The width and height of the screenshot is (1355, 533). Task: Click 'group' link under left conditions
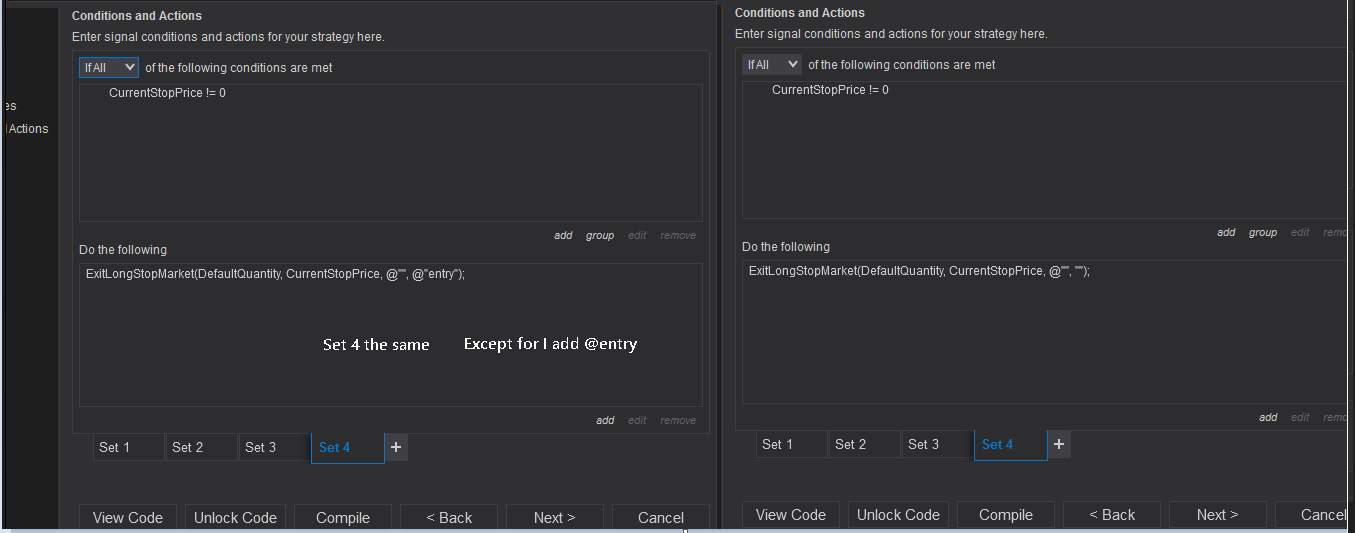(x=600, y=236)
